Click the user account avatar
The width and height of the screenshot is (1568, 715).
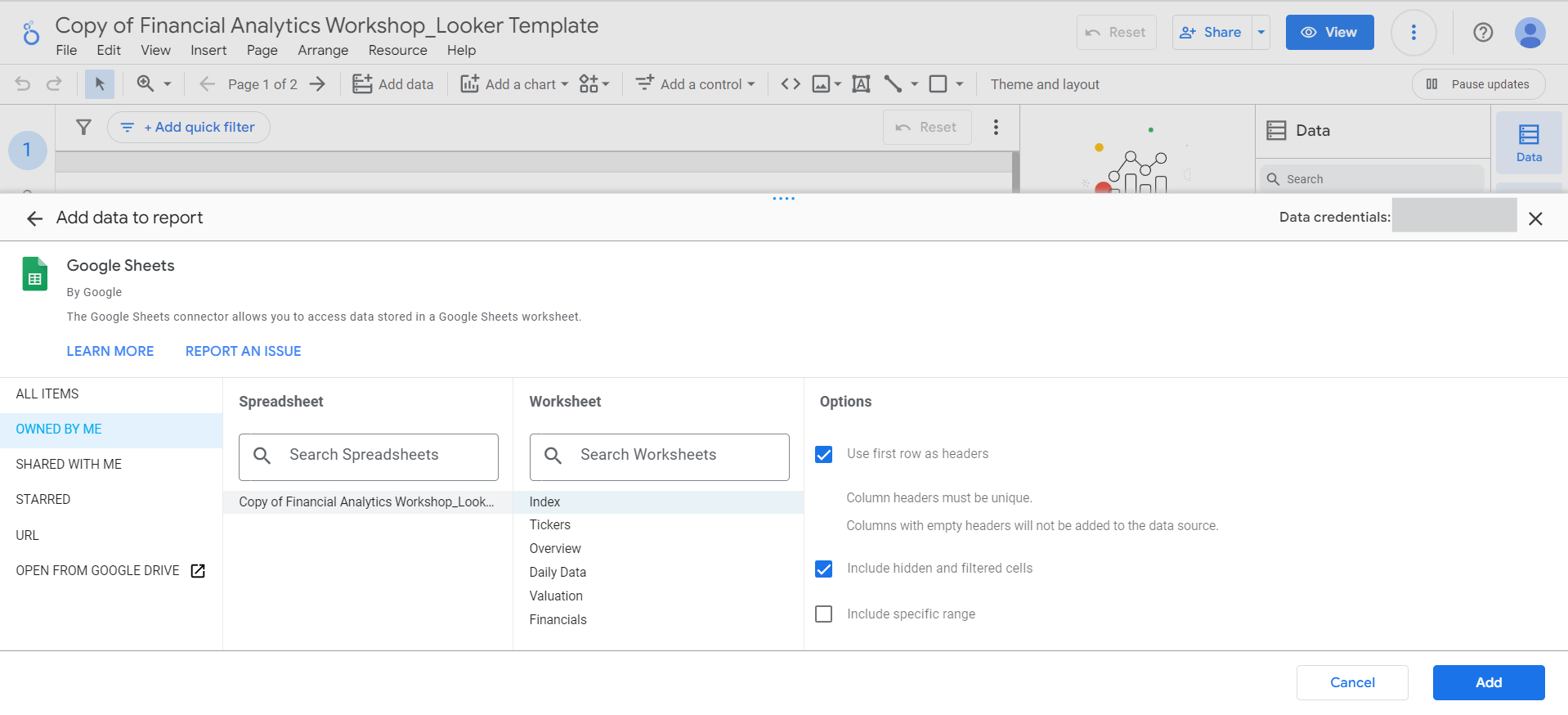[x=1530, y=33]
